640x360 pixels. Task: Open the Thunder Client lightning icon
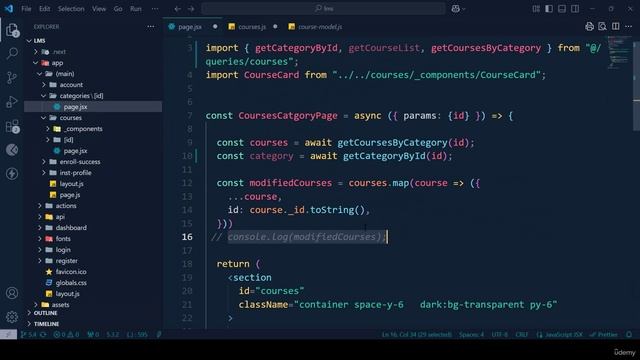pos(12,173)
